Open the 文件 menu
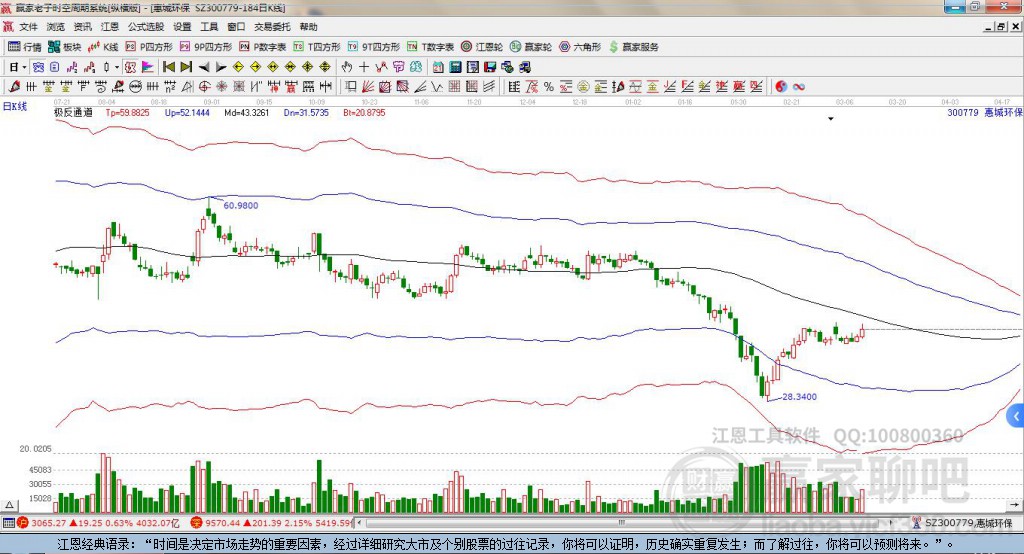This screenshot has height=554, width=1024. 28,27
